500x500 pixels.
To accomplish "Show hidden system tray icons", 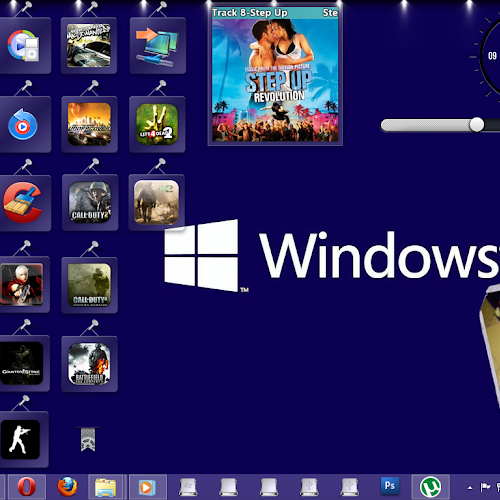I will point(470,488).
